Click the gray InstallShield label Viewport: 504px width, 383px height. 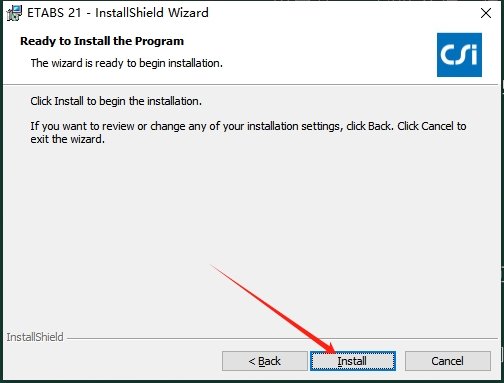click(35, 337)
